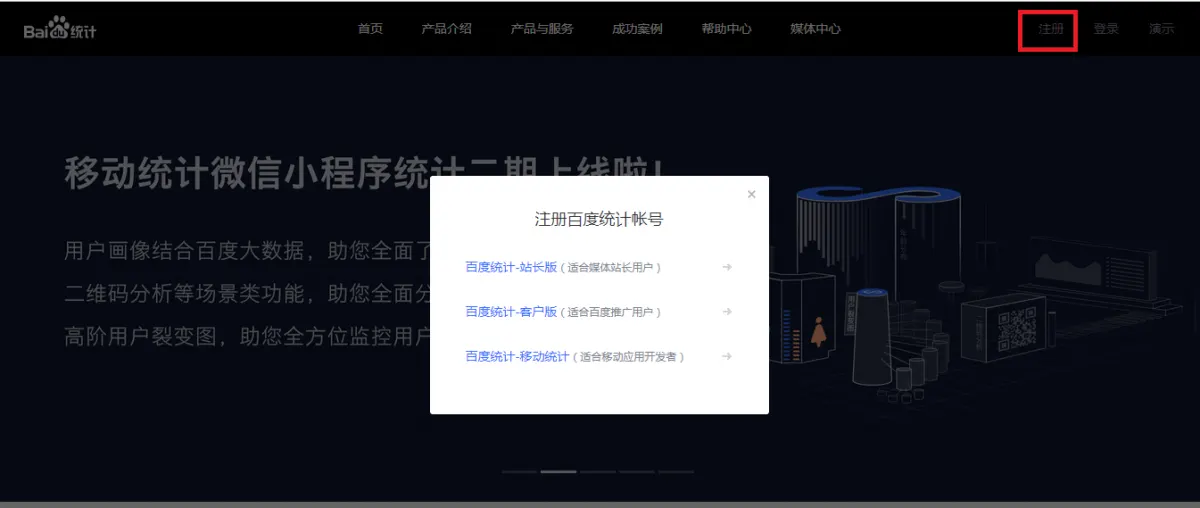Choose 百度统计-客户版 registration
This screenshot has height=508, width=1200.
click(510, 312)
